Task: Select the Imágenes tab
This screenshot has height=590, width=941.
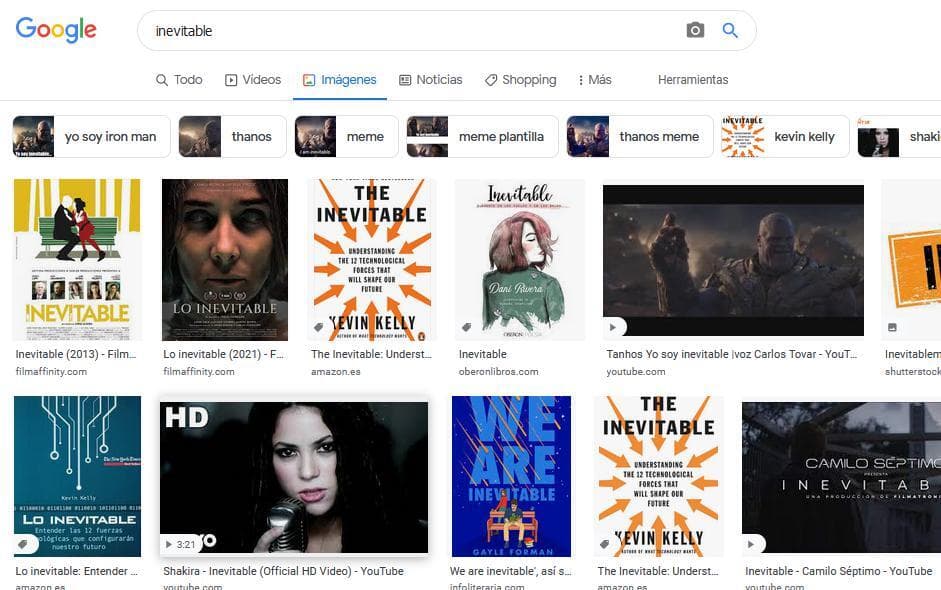Action: (340, 80)
